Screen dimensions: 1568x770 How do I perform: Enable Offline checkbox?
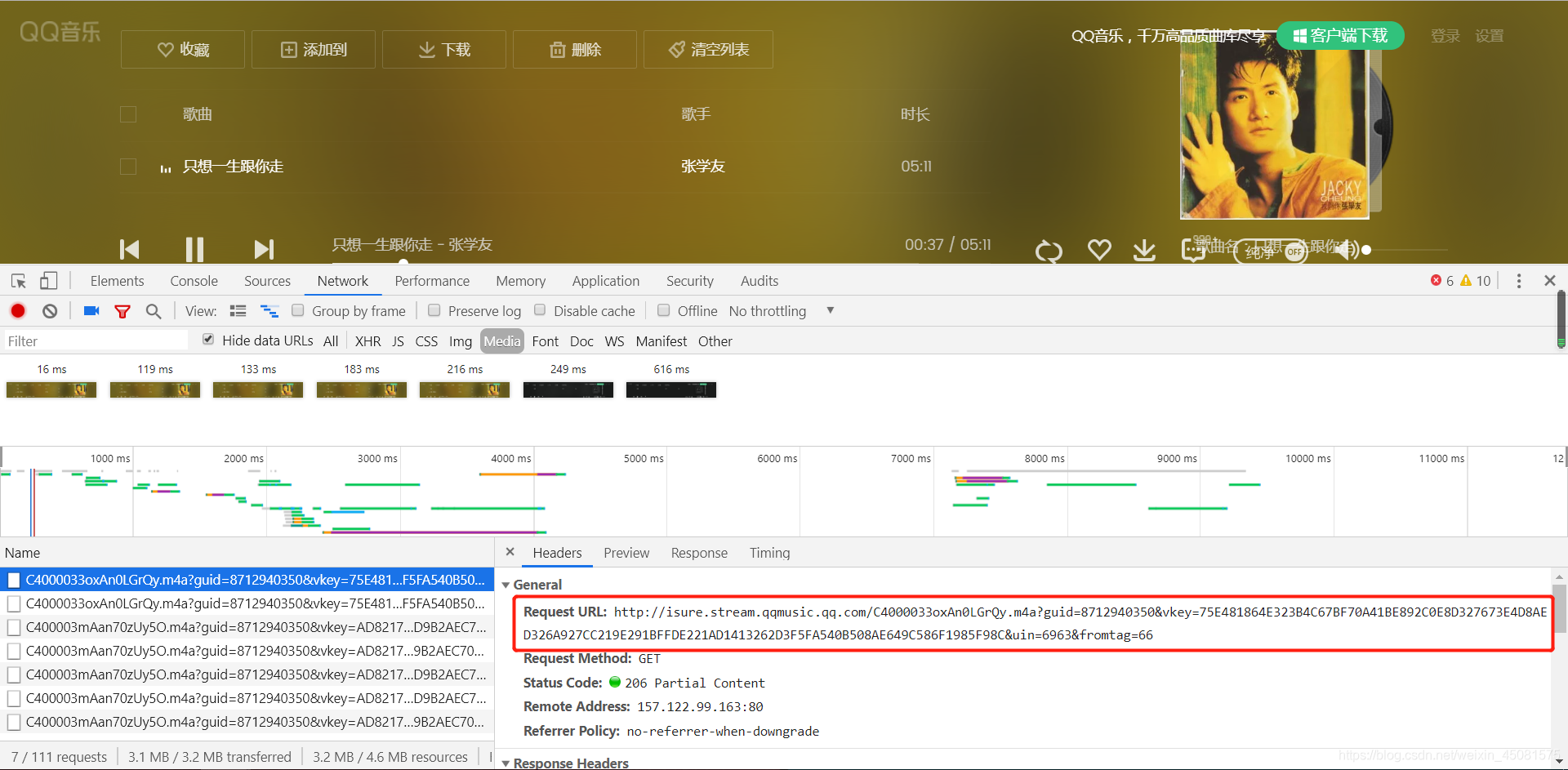(x=664, y=310)
